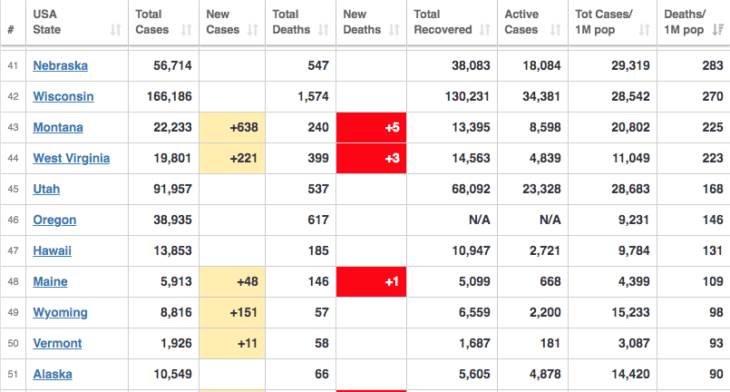Open the Wisconsin state link

(x=63, y=96)
